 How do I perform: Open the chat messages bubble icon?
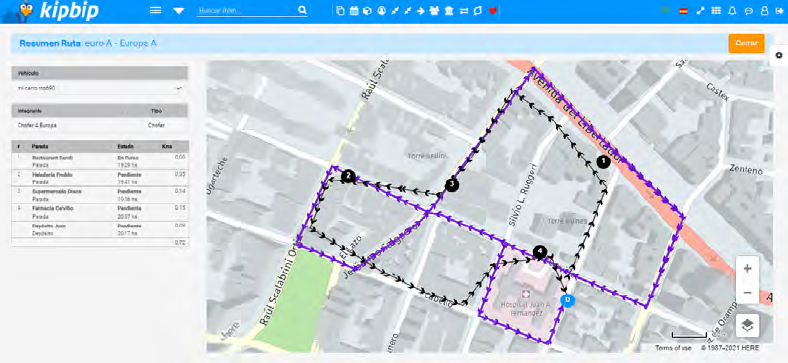click(x=749, y=11)
